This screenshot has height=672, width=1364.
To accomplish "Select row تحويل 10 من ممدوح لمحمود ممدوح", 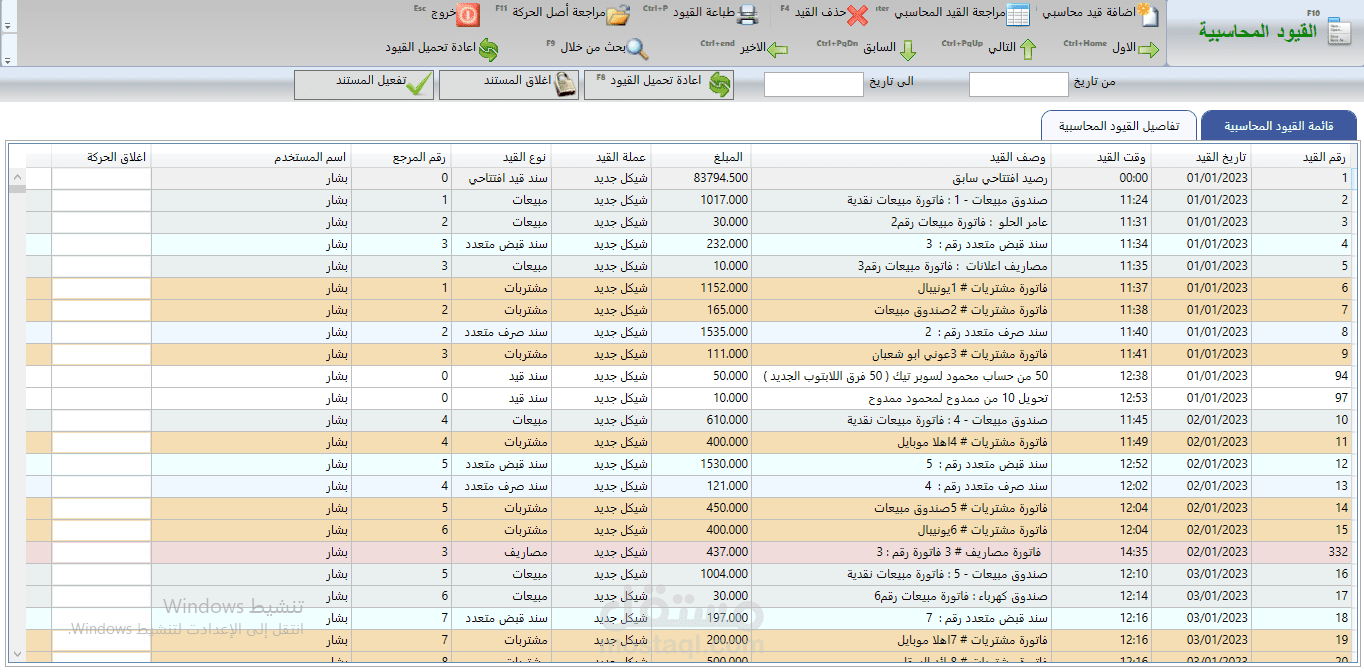I will click(688, 398).
